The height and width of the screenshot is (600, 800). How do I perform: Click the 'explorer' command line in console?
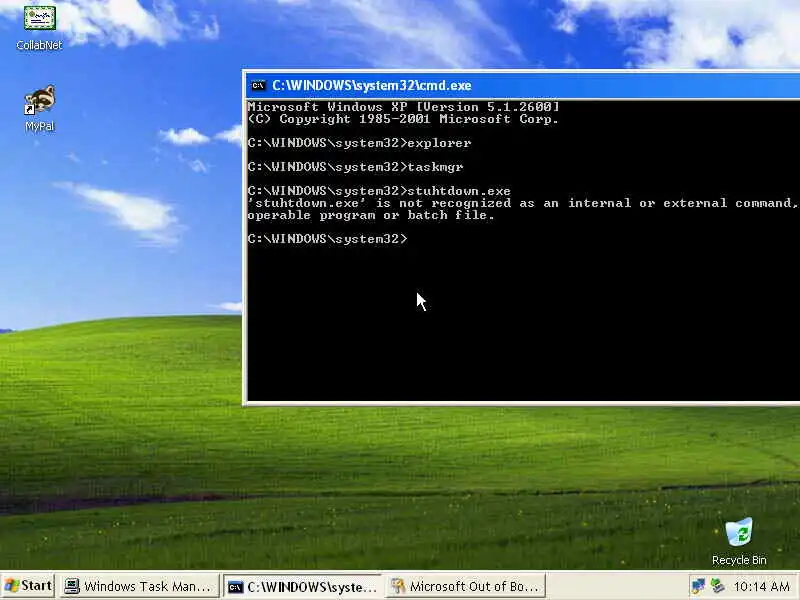tap(359, 143)
